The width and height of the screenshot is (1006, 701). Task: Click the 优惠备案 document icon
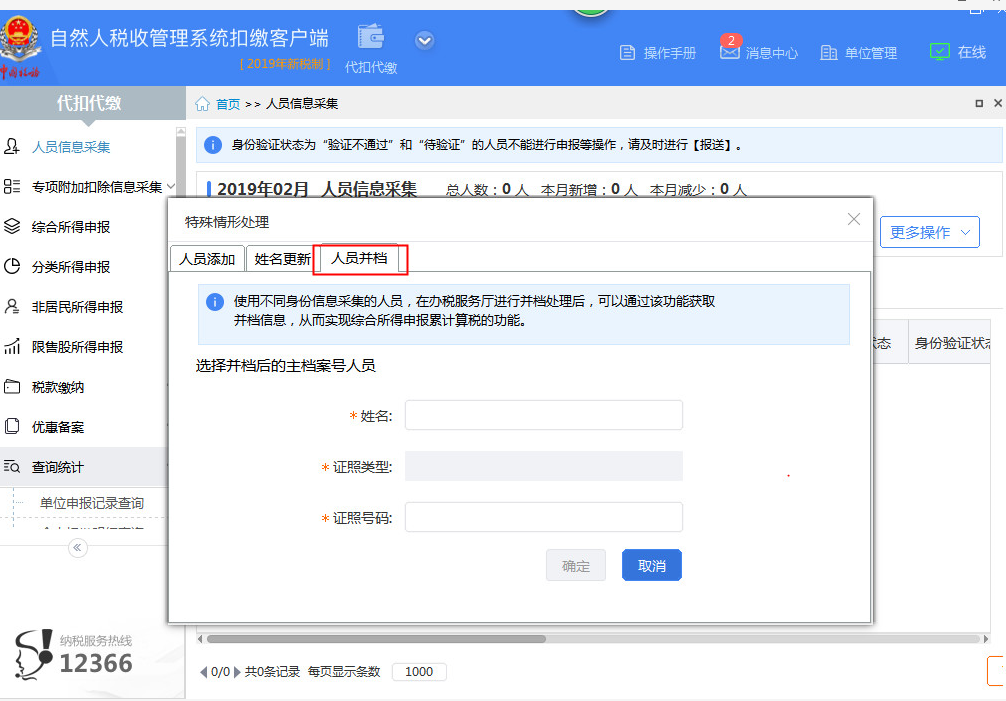[12, 427]
